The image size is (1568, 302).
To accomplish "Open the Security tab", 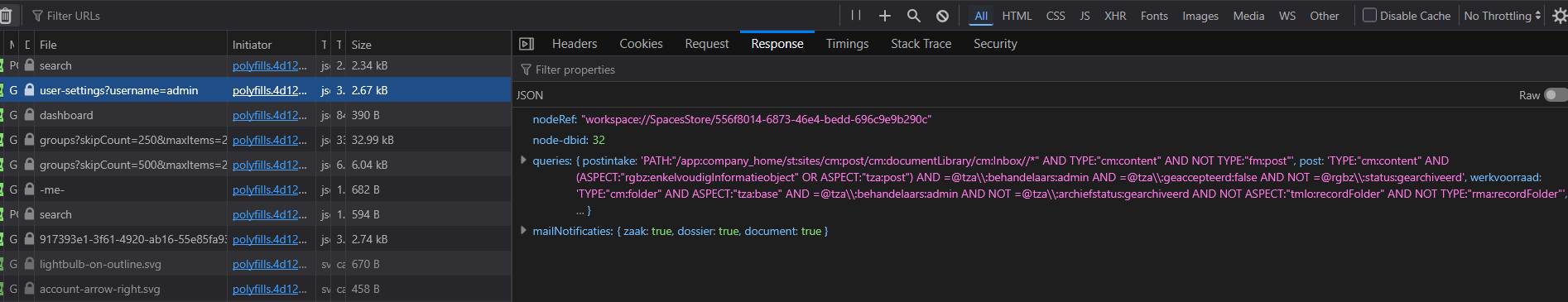I will [x=995, y=44].
